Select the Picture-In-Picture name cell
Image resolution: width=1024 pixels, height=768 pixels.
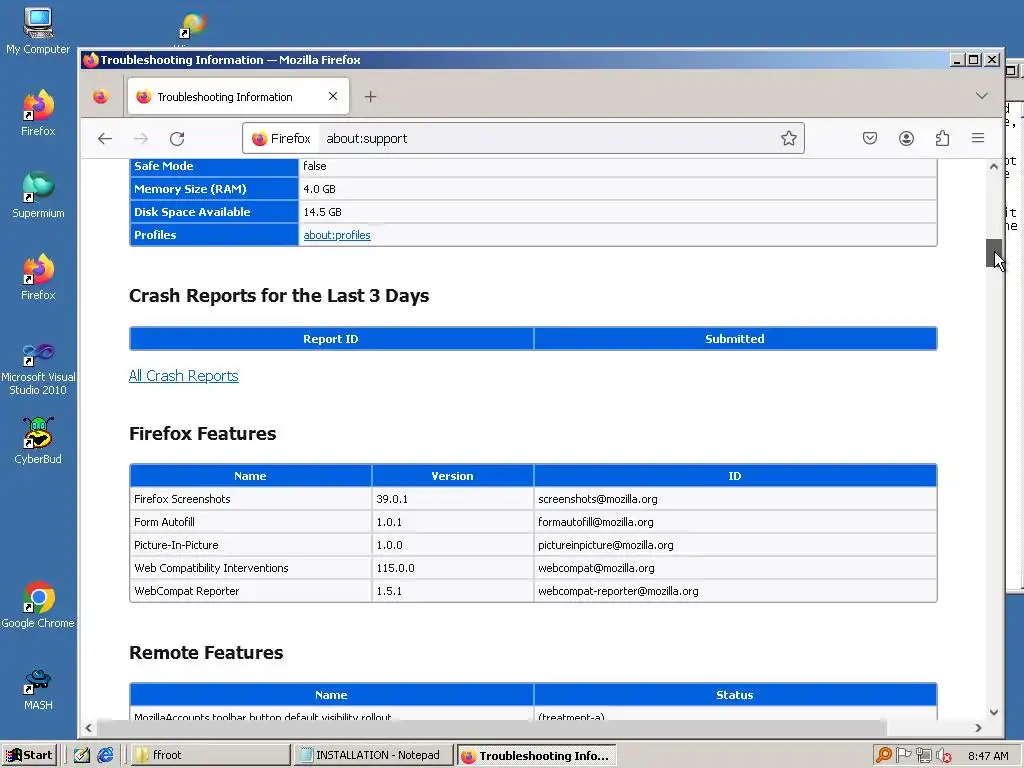click(251, 545)
